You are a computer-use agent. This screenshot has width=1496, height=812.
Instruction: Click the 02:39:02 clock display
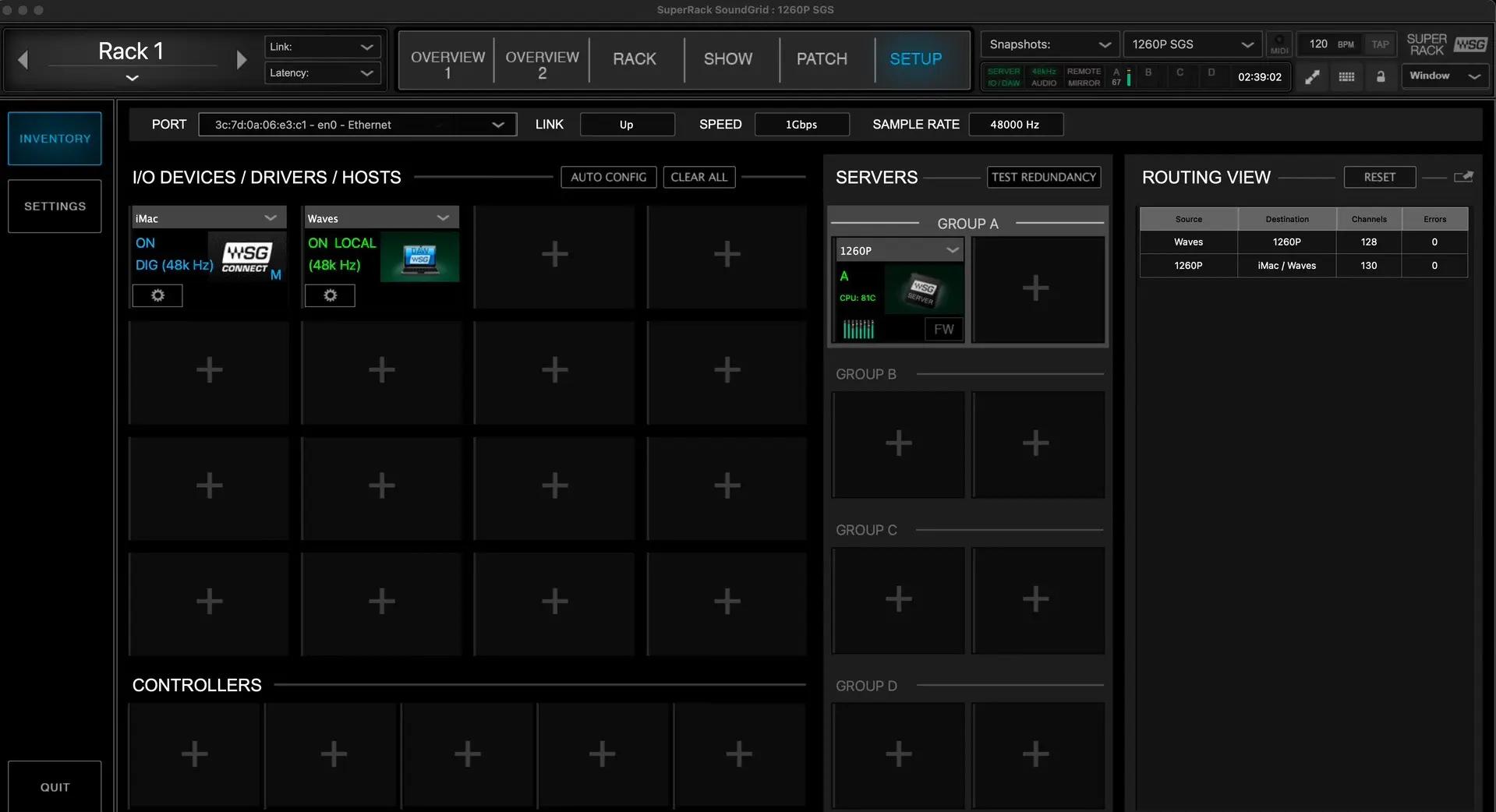[1259, 77]
